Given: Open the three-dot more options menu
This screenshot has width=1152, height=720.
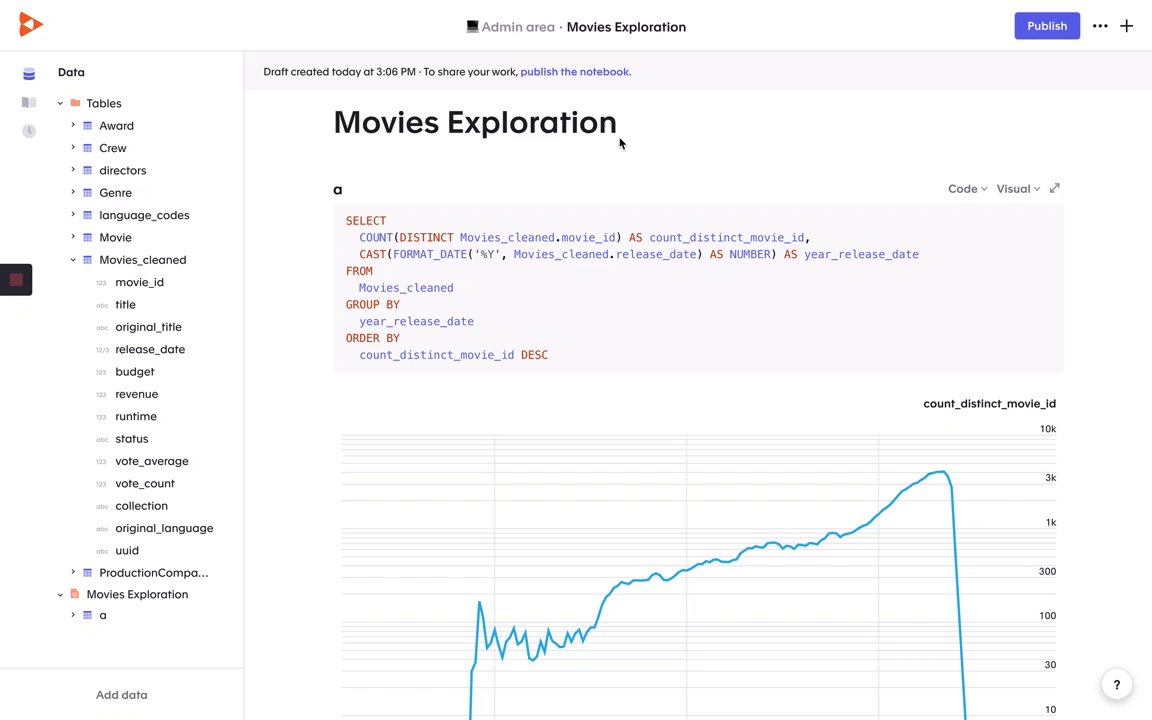Looking at the screenshot, I should click(x=1100, y=26).
